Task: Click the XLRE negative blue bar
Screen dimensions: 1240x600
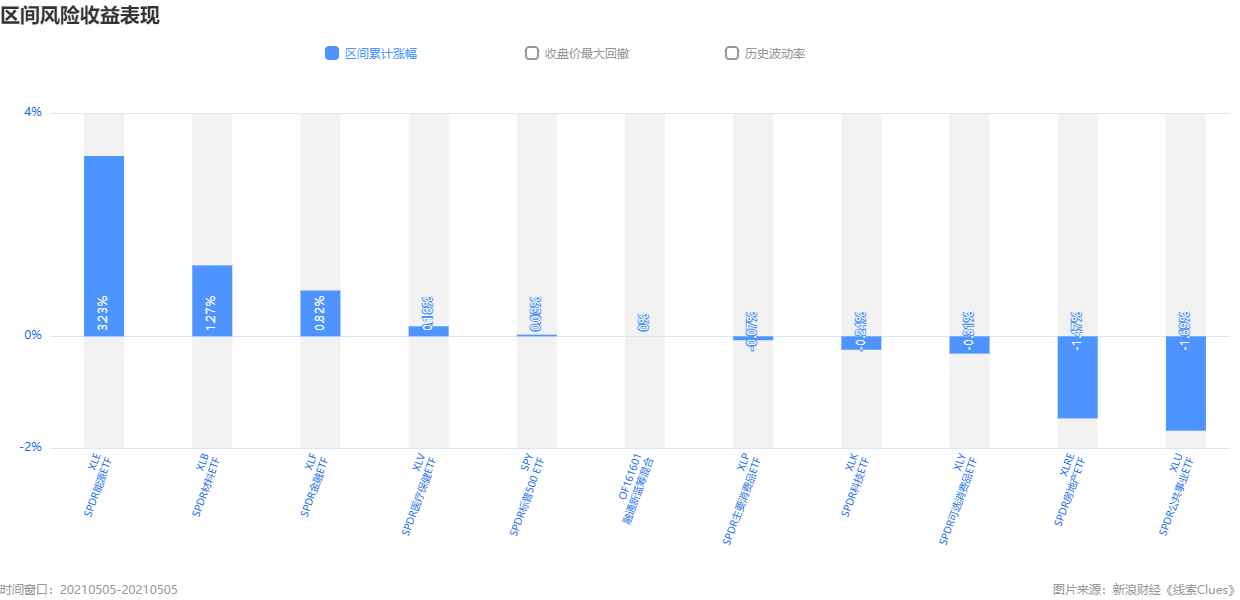Action: tap(1077, 377)
